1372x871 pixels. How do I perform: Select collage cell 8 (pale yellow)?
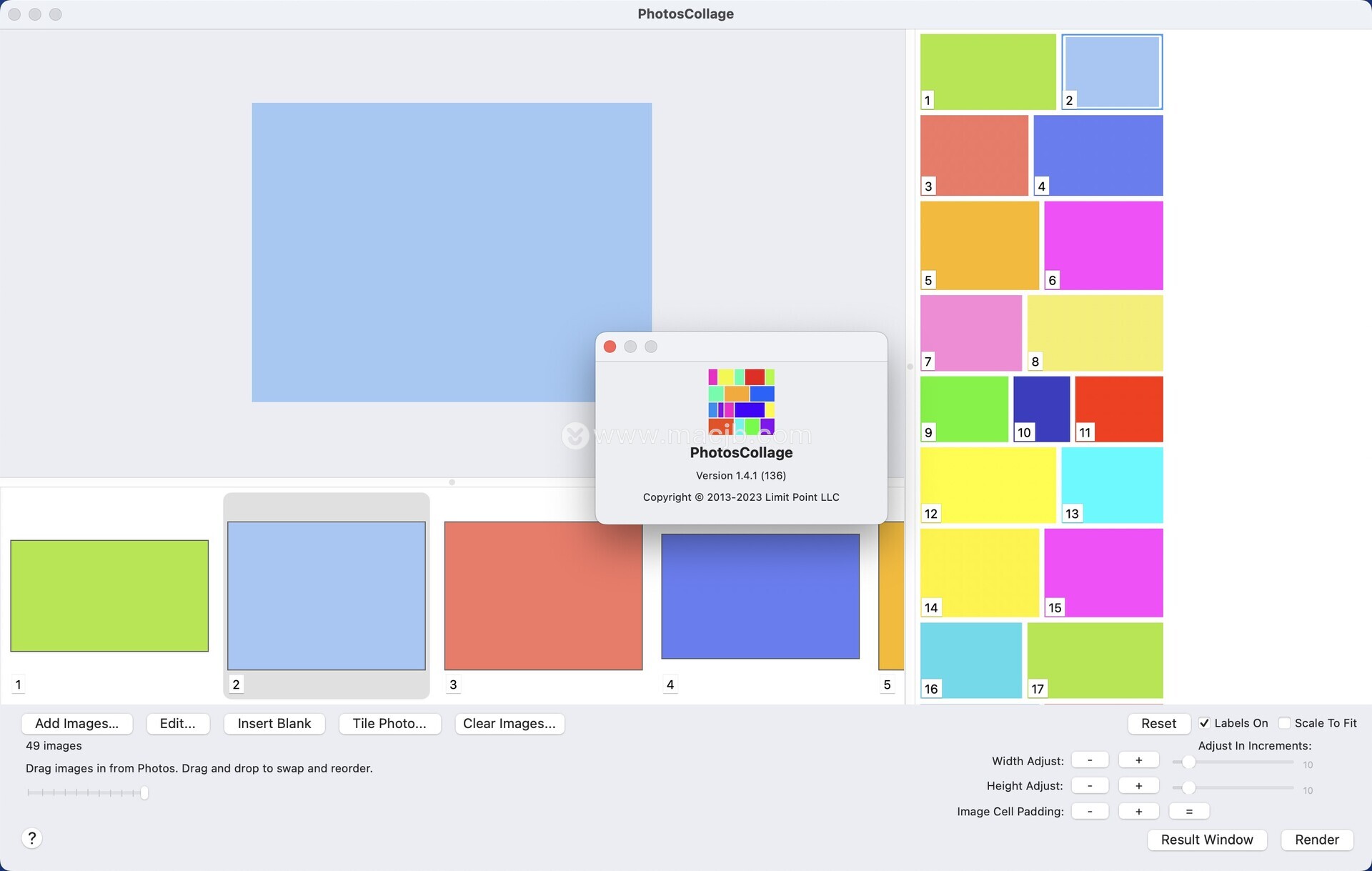pos(1095,333)
